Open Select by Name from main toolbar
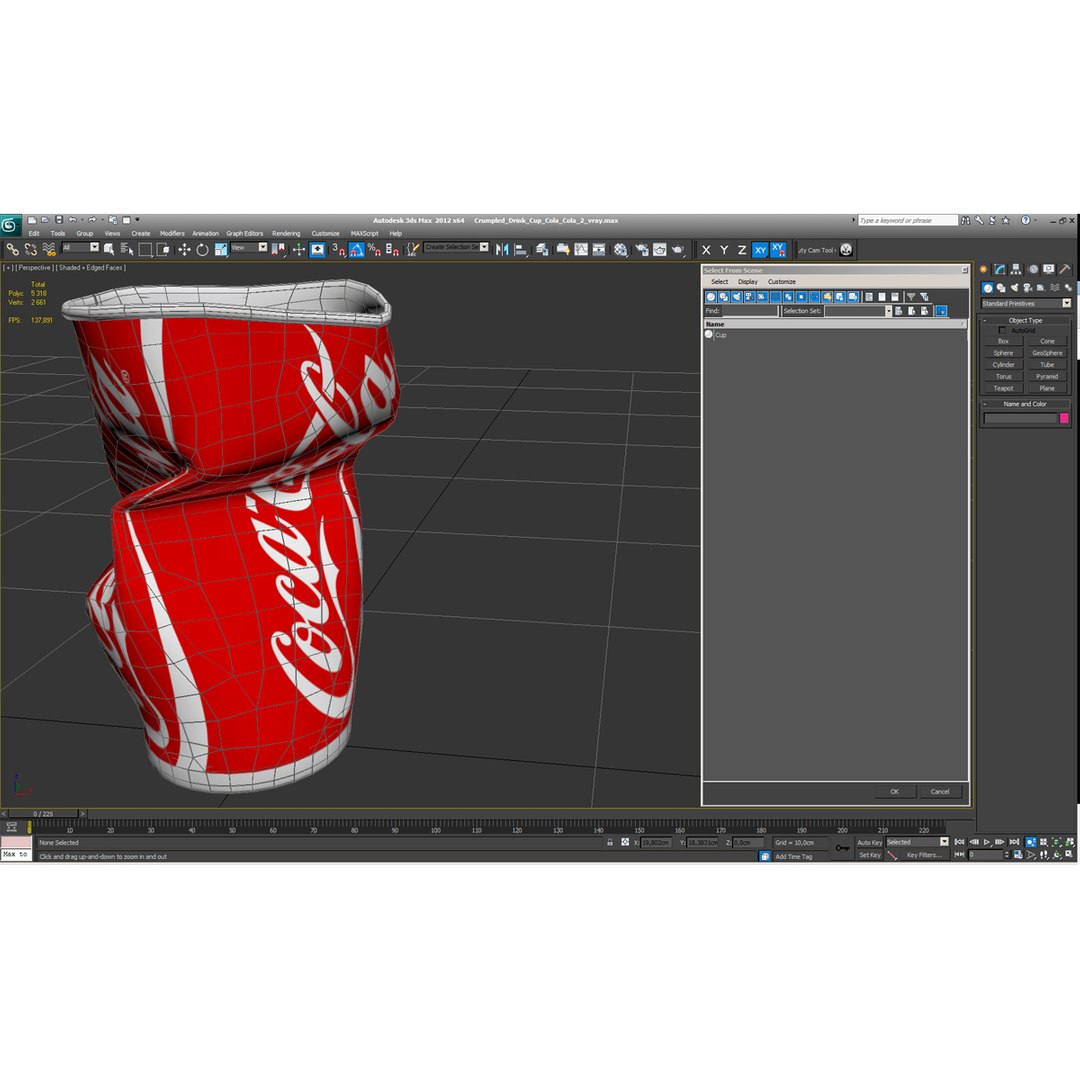1080x1080 pixels. (x=126, y=249)
